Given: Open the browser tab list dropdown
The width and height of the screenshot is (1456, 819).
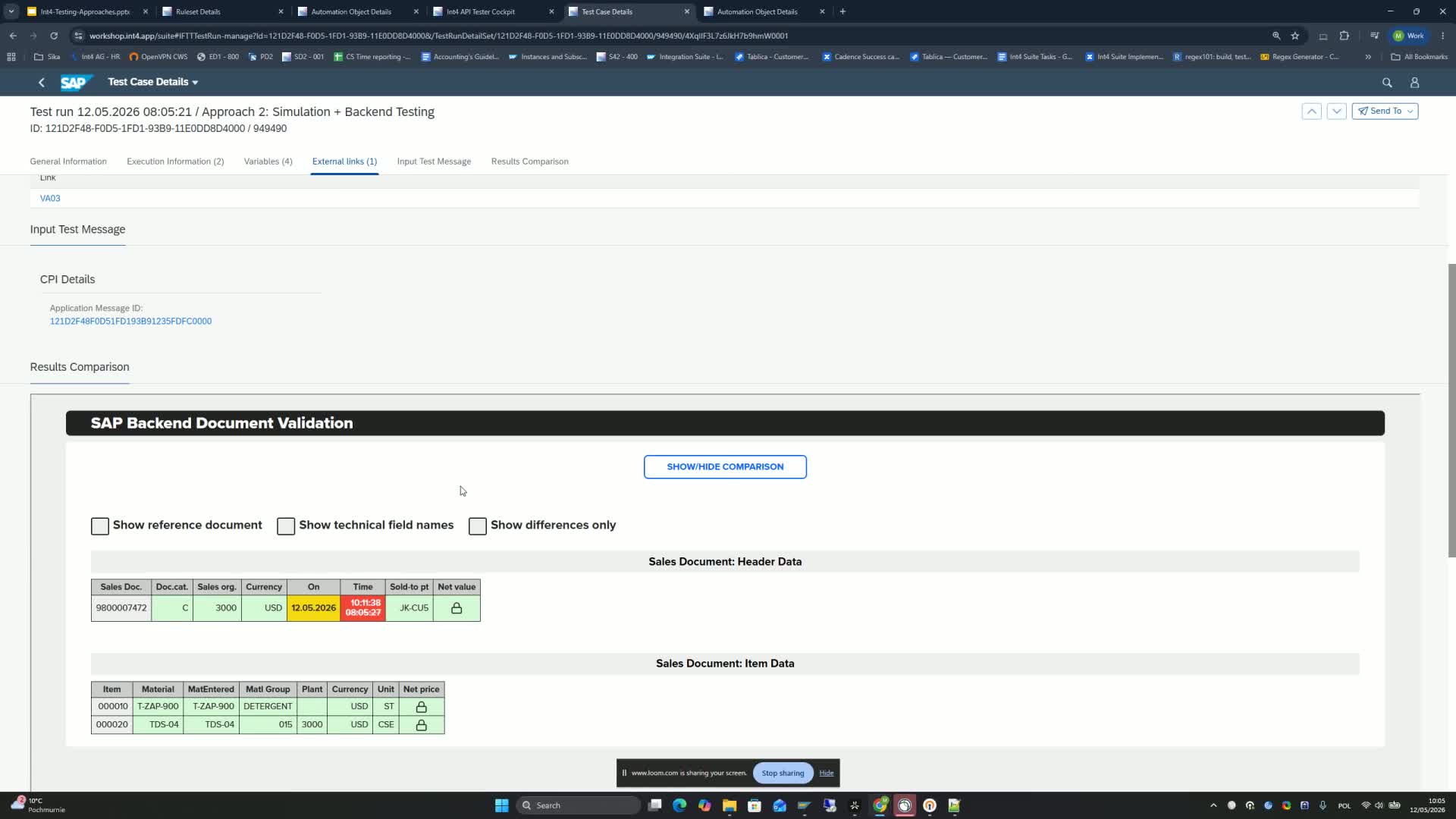Looking at the screenshot, I should coord(11,11).
